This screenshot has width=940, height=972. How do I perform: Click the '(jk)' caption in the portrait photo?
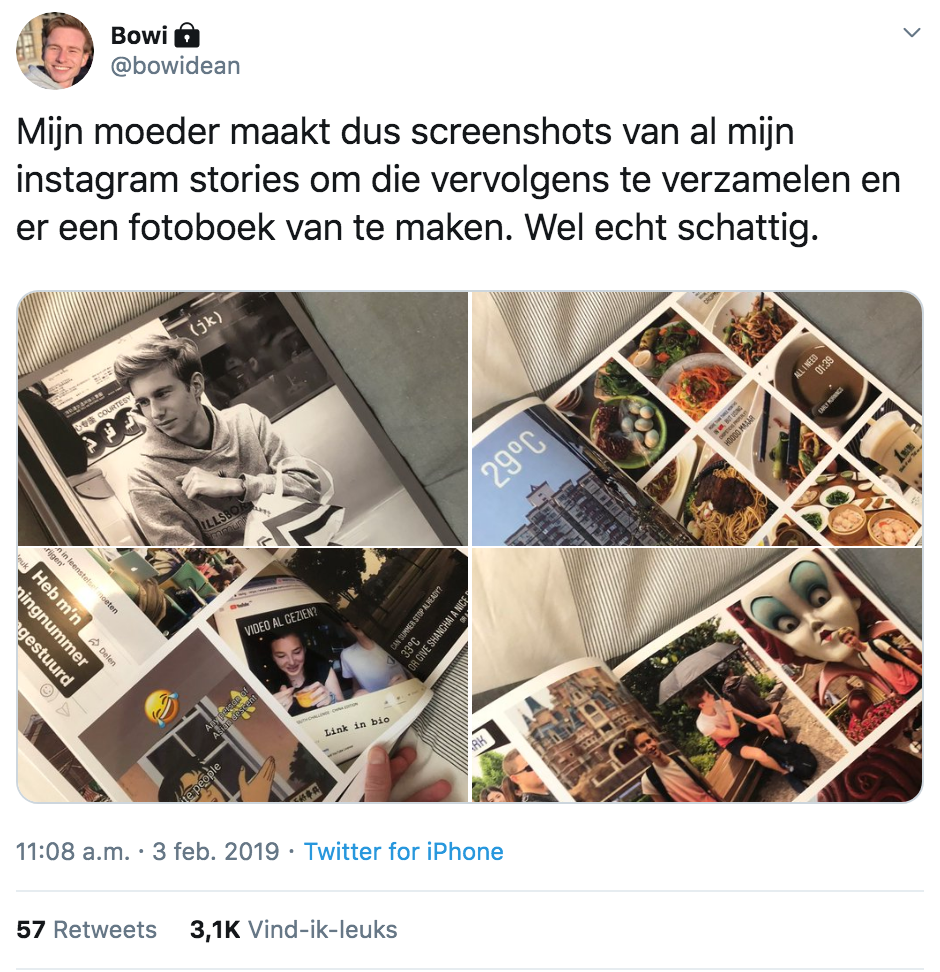pyautogui.click(x=206, y=324)
